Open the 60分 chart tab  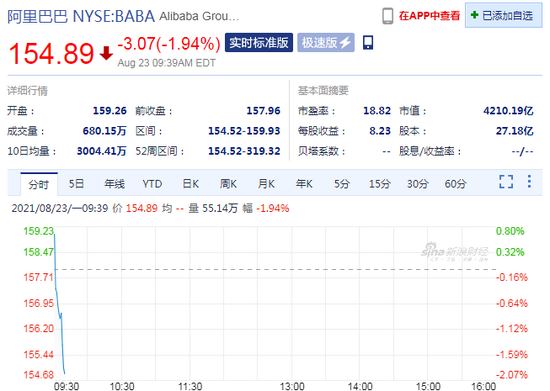coord(456,184)
